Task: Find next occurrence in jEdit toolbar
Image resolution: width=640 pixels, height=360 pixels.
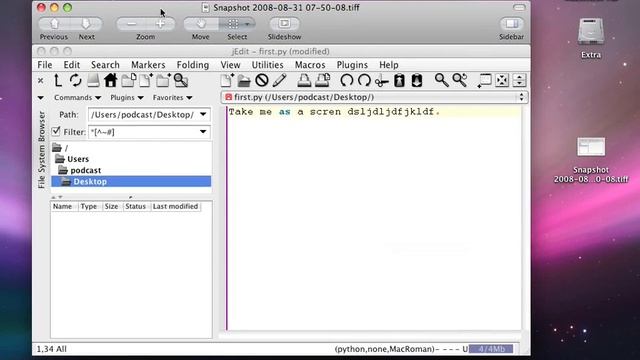Action: [x=460, y=80]
